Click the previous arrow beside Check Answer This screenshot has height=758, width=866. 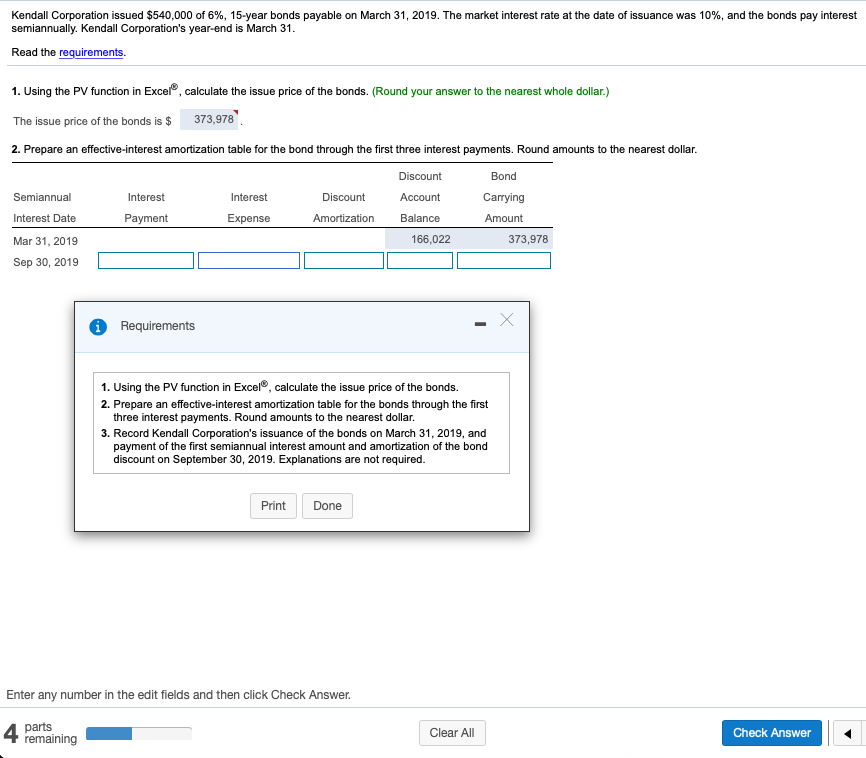[x=847, y=733]
